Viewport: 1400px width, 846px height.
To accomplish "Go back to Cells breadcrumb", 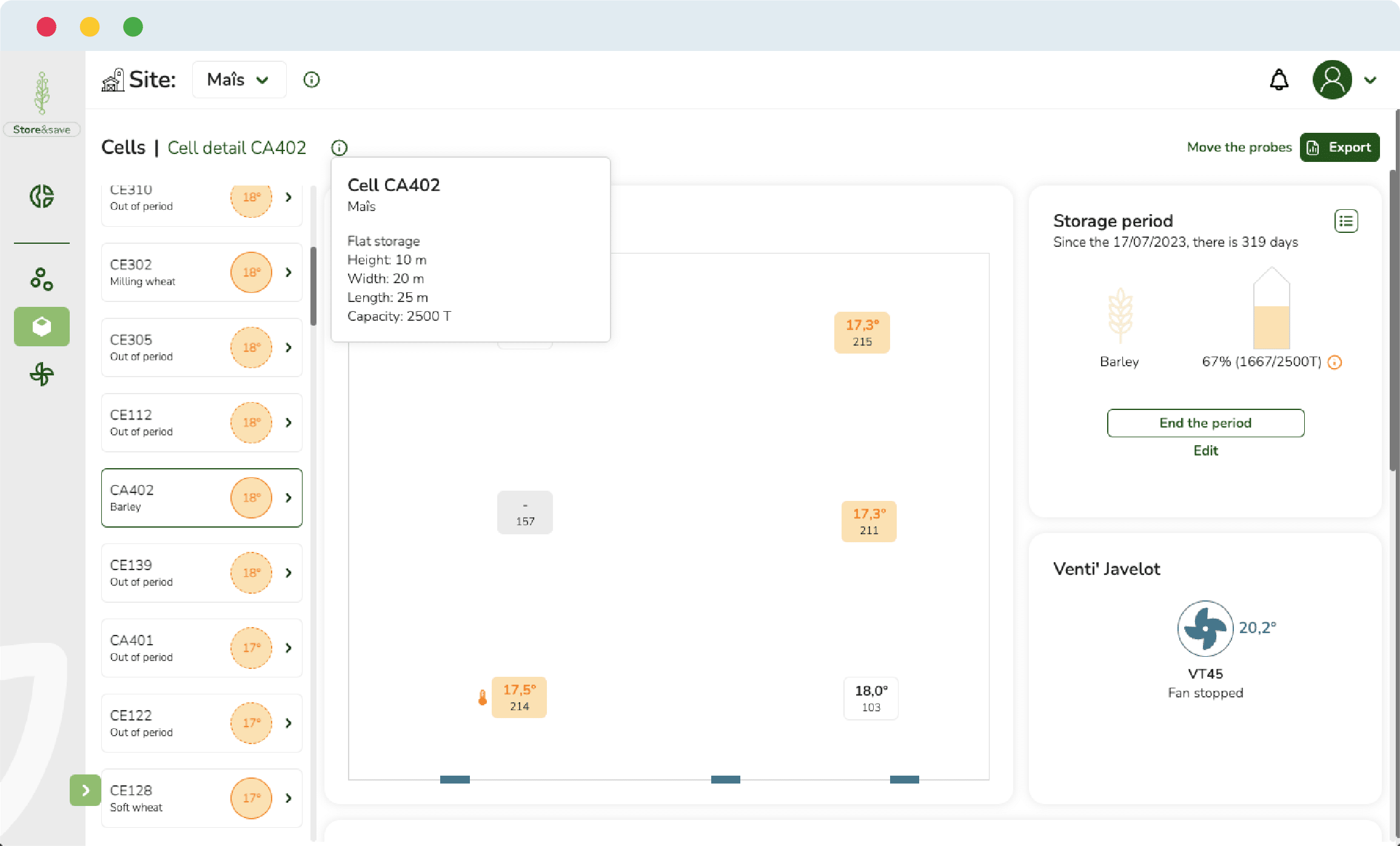I will [123, 147].
